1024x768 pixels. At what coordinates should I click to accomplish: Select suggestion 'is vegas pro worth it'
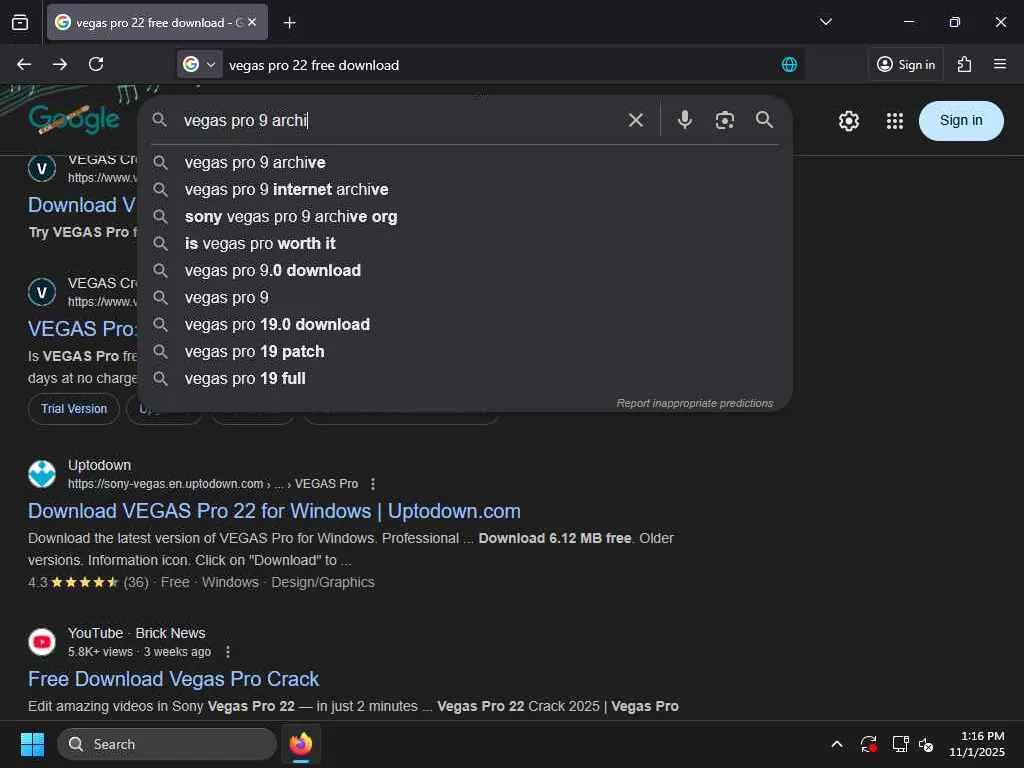[465, 244]
